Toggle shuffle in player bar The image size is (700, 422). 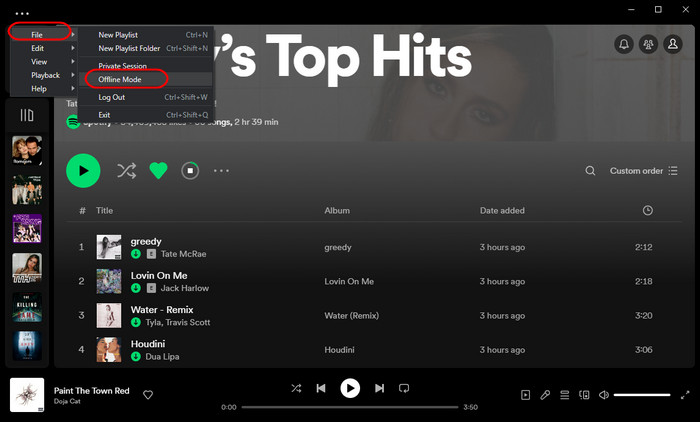(x=296, y=388)
